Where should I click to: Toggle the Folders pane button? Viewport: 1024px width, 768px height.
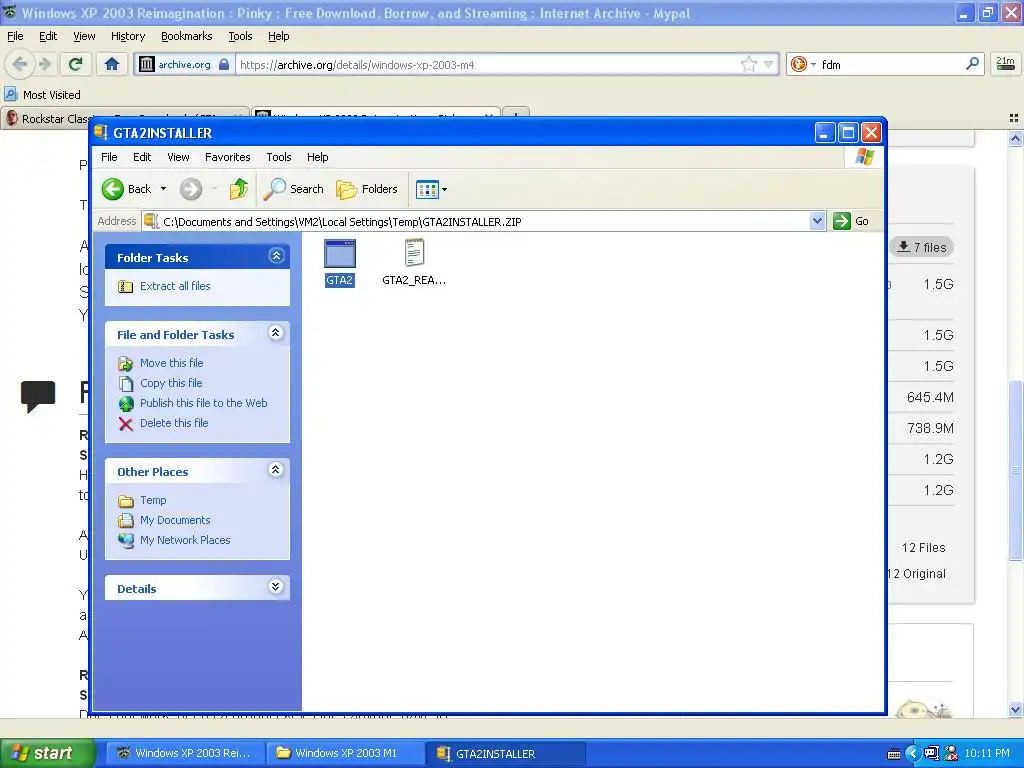click(x=366, y=189)
